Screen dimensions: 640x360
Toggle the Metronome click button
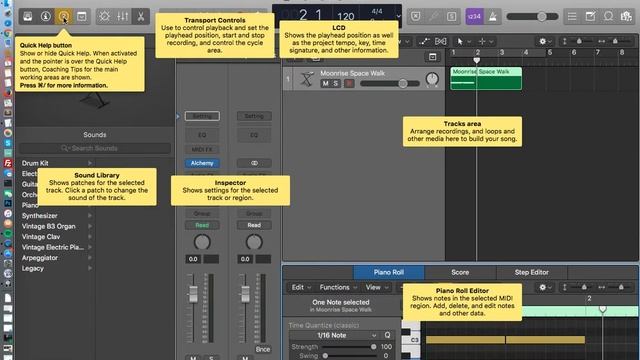(x=493, y=16)
